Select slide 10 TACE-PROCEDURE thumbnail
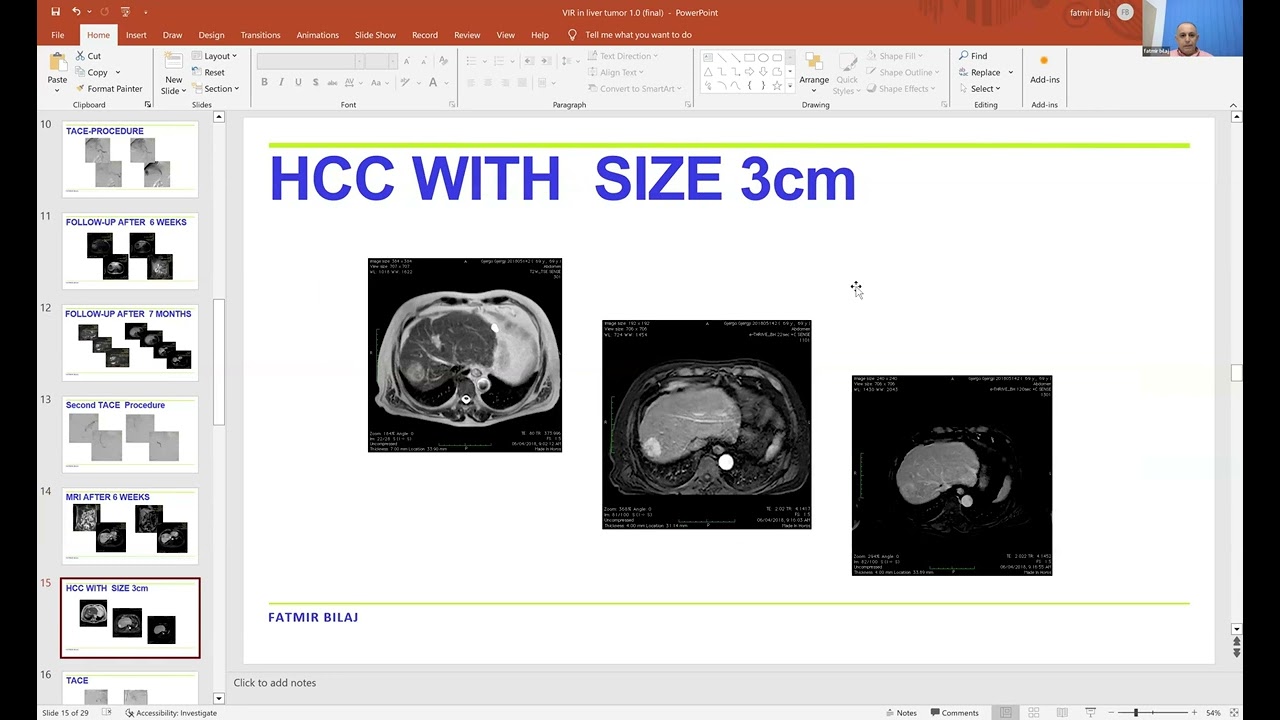This screenshot has height=720, width=1280. (130, 159)
